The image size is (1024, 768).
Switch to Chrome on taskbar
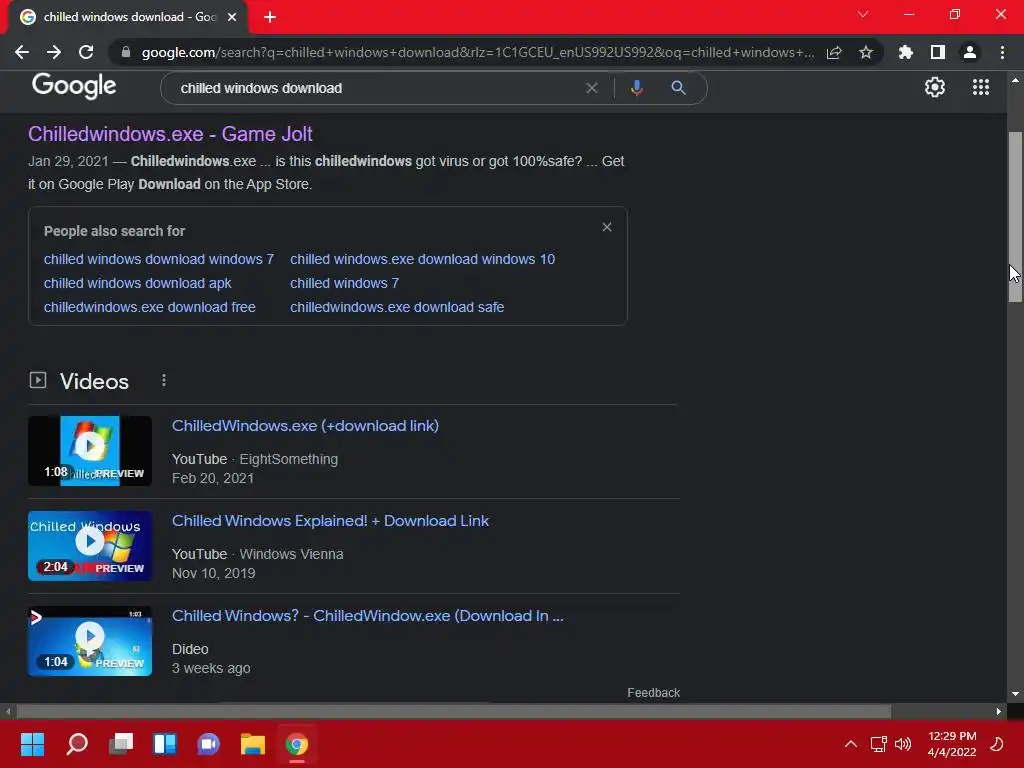(x=296, y=744)
